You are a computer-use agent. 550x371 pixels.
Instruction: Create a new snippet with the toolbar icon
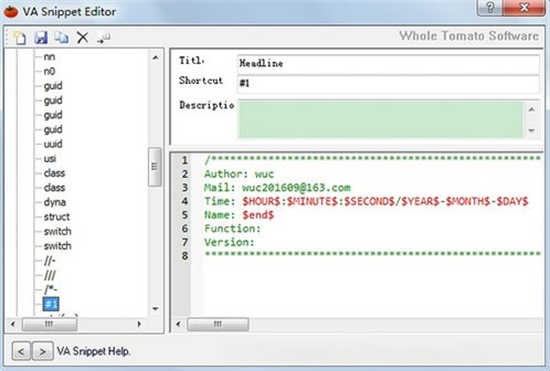pos(20,37)
